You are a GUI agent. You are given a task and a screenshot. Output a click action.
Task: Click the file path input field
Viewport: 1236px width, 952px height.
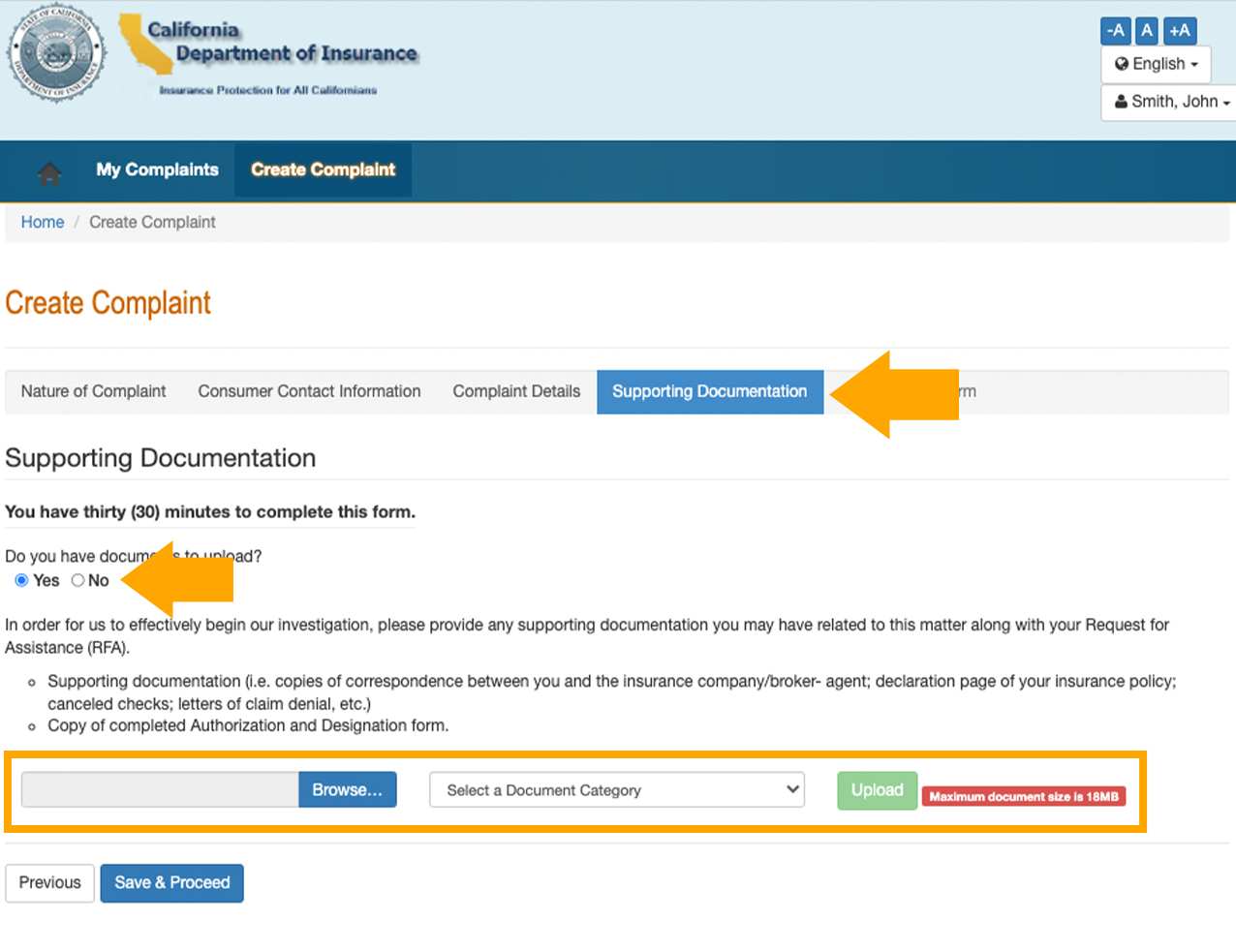[160, 790]
